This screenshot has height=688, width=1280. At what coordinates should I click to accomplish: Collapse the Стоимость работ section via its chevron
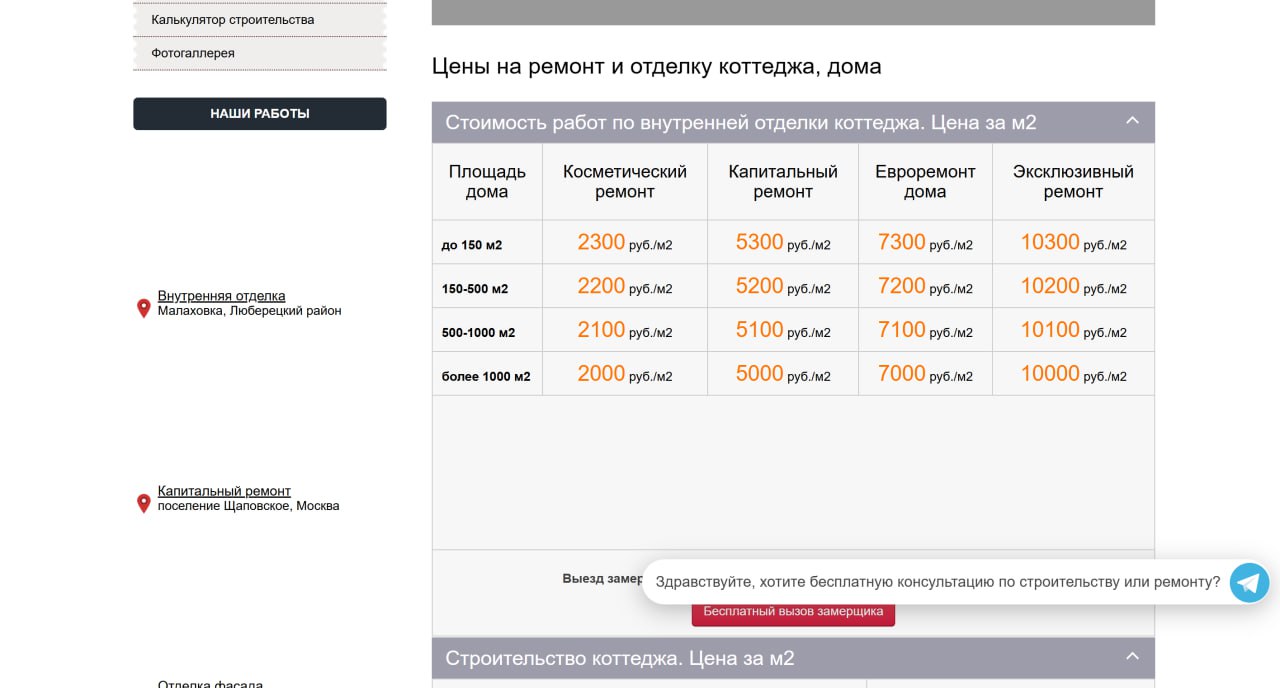(1132, 121)
